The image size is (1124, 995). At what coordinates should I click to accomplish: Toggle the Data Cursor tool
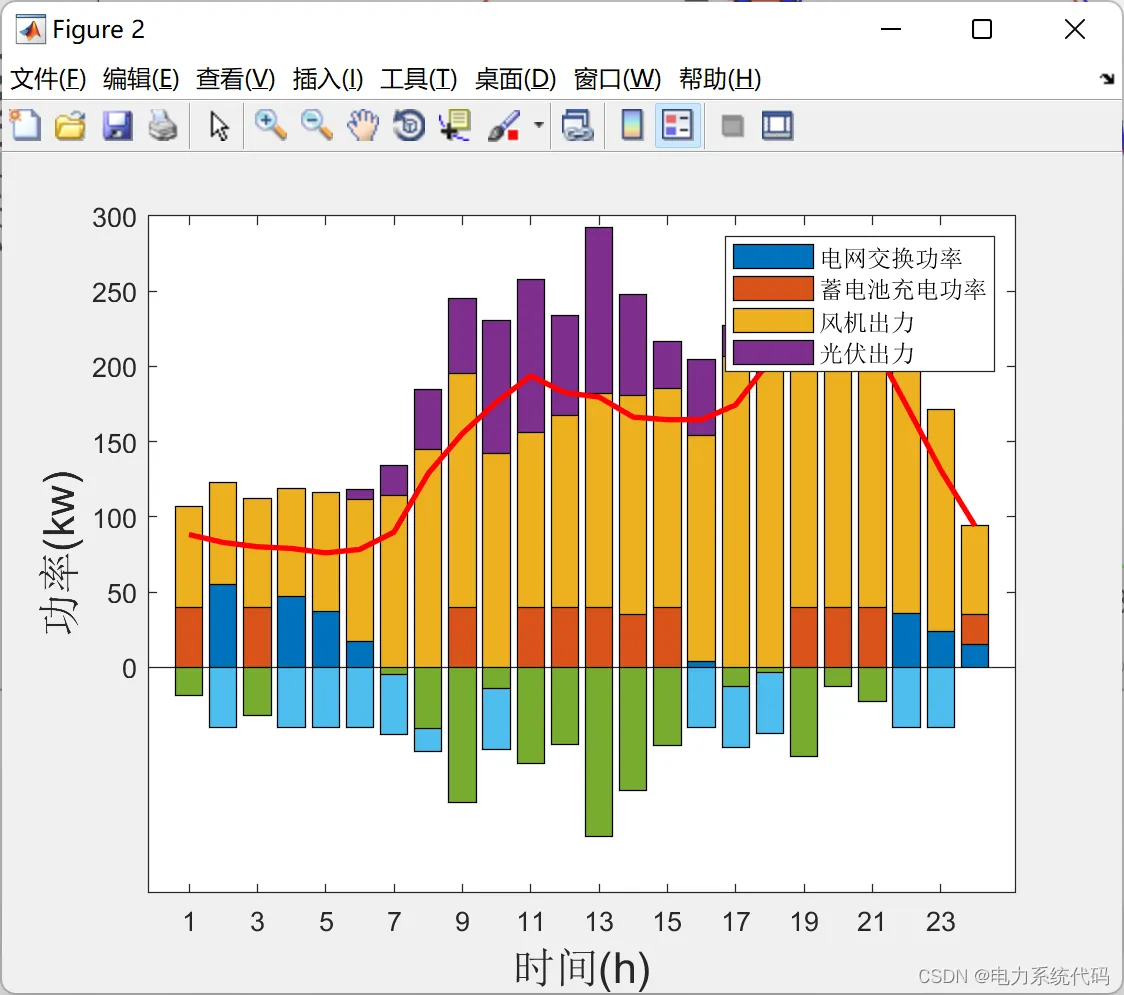(455, 125)
